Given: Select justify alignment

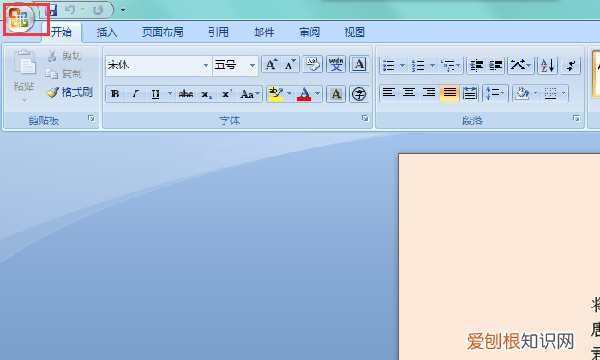Looking at the screenshot, I should (449, 93).
